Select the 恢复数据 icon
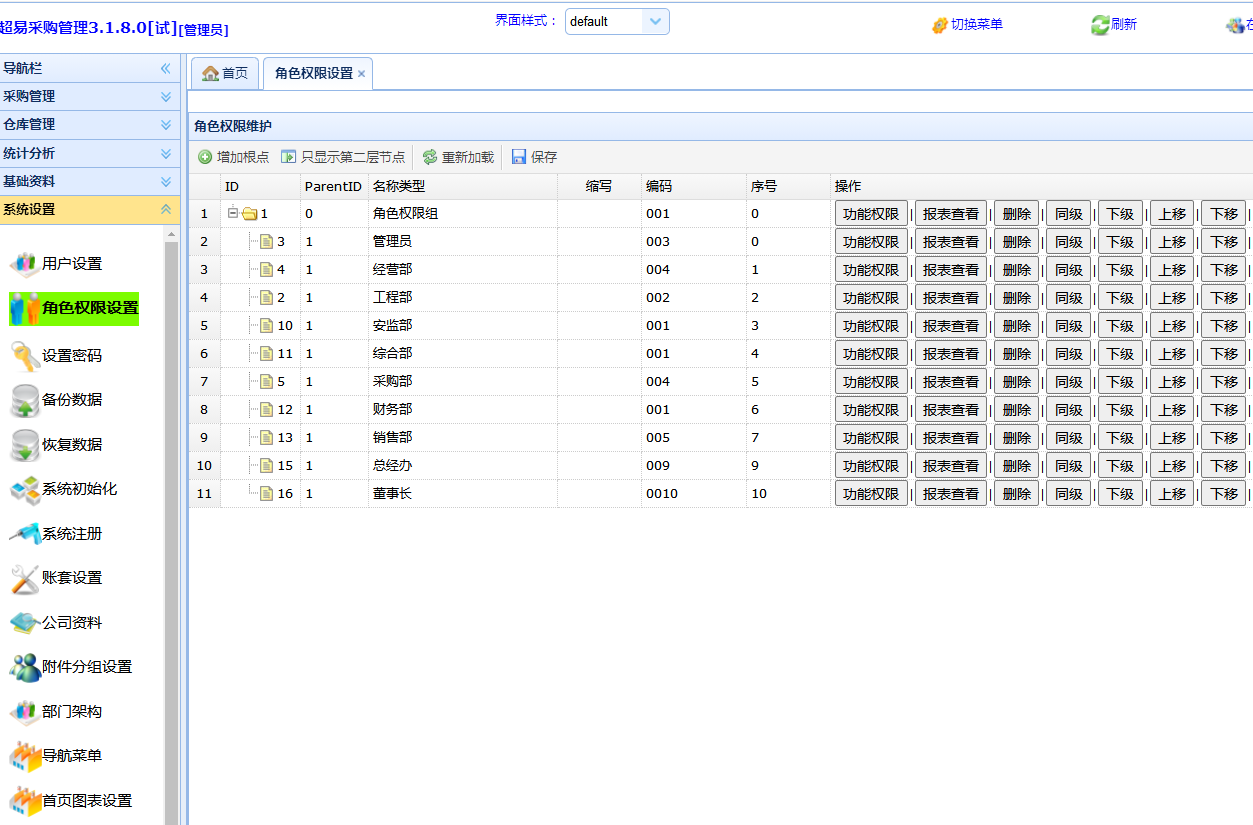Screen dimensions: 1253x825 point(25,445)
